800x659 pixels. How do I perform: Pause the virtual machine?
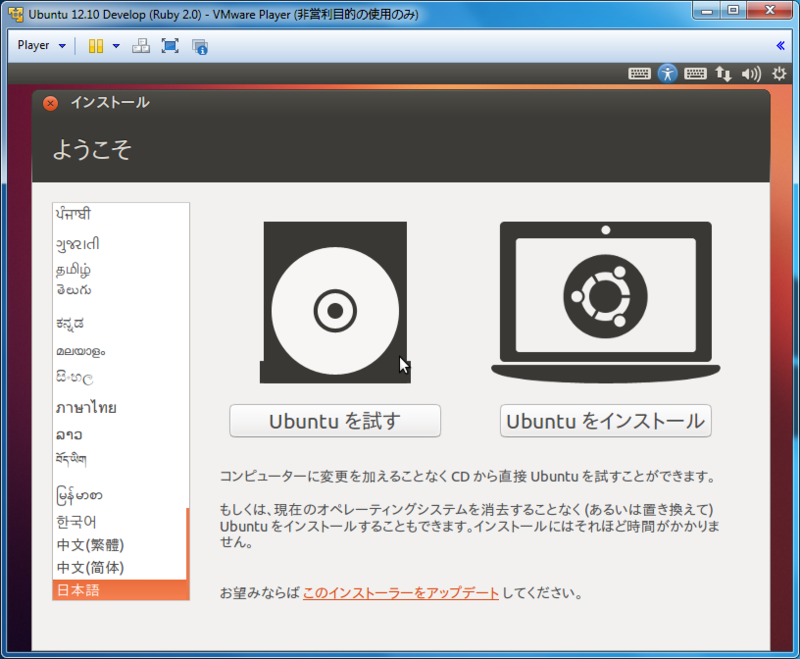pos(95,46)
